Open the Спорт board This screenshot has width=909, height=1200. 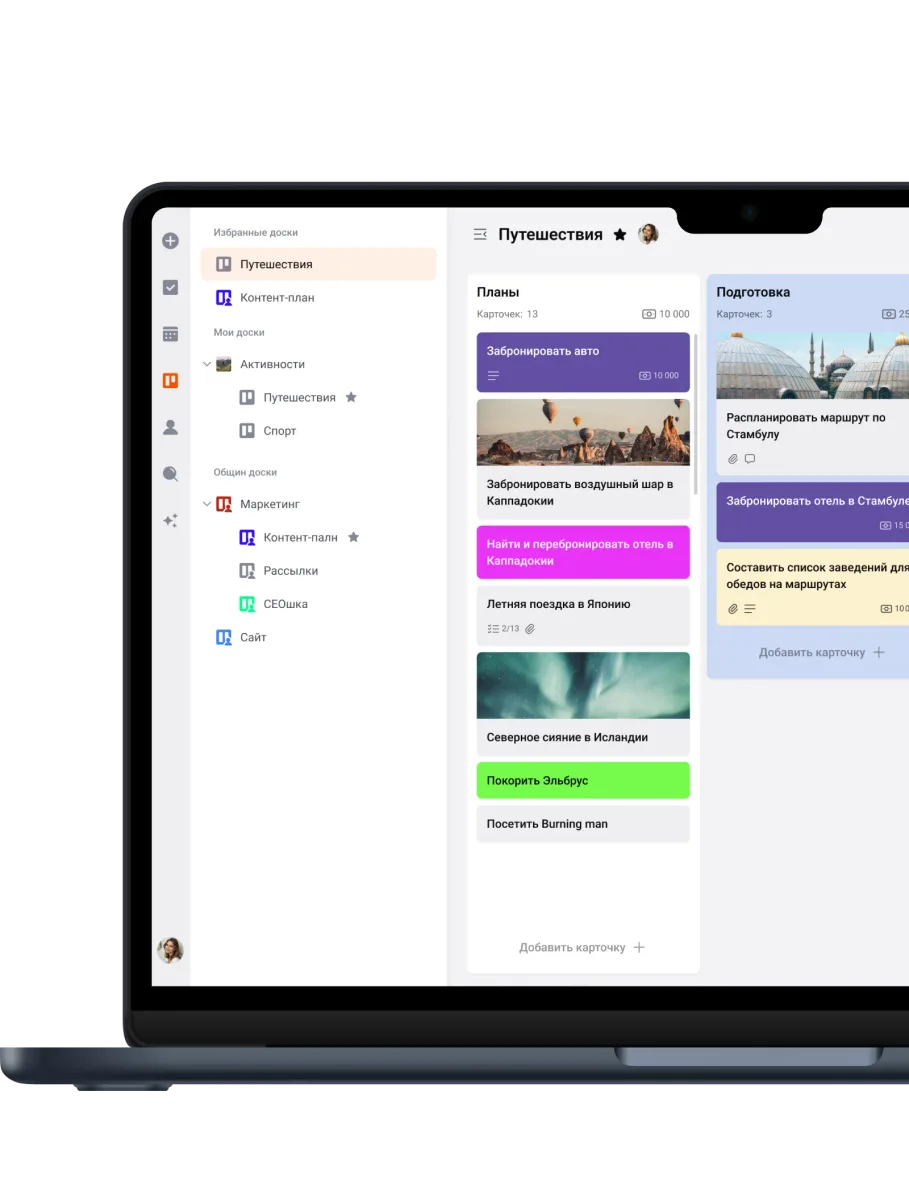click(x=279, y=431)
